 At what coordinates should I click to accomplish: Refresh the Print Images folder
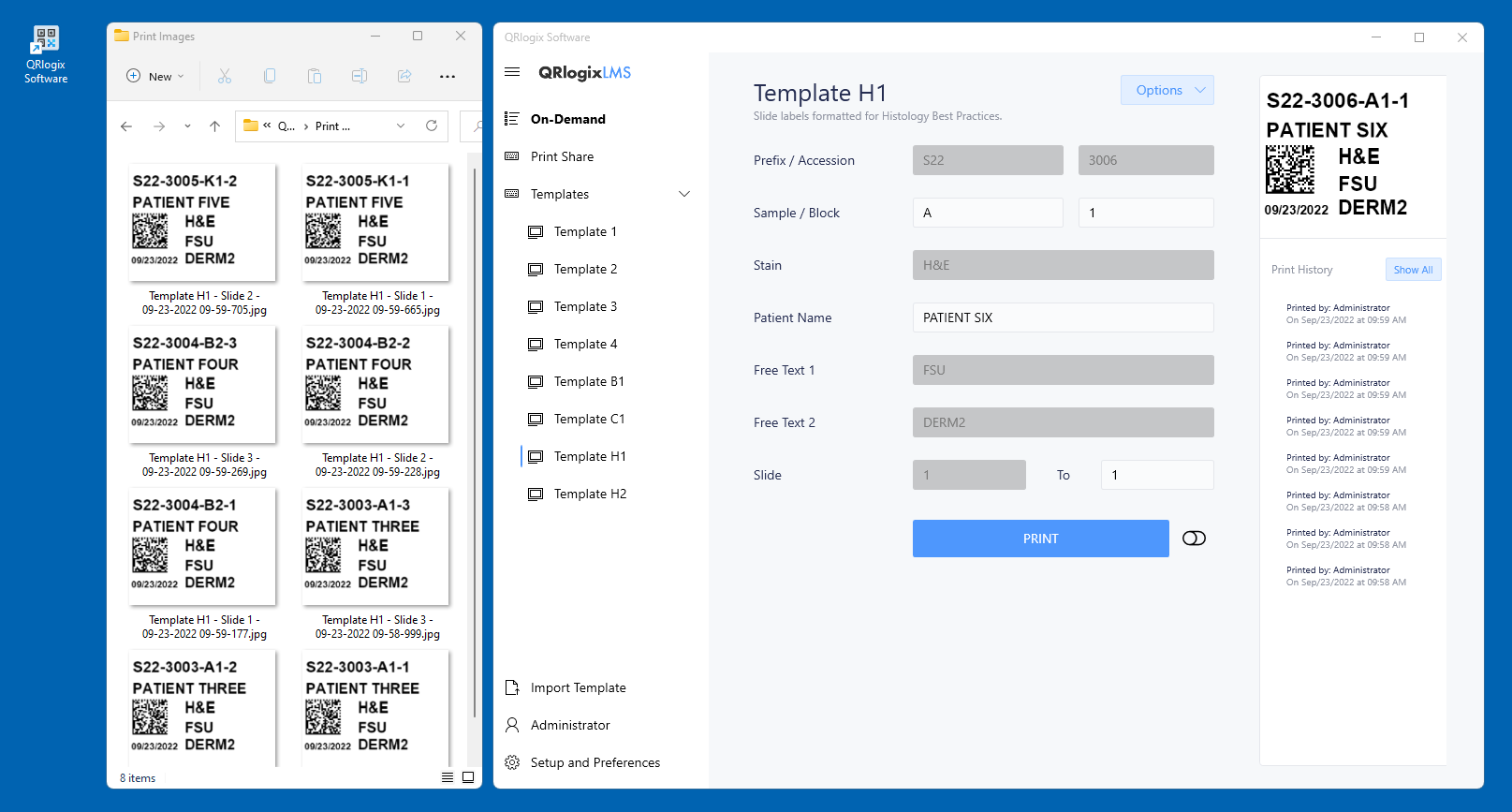click(x=432, y=125)
